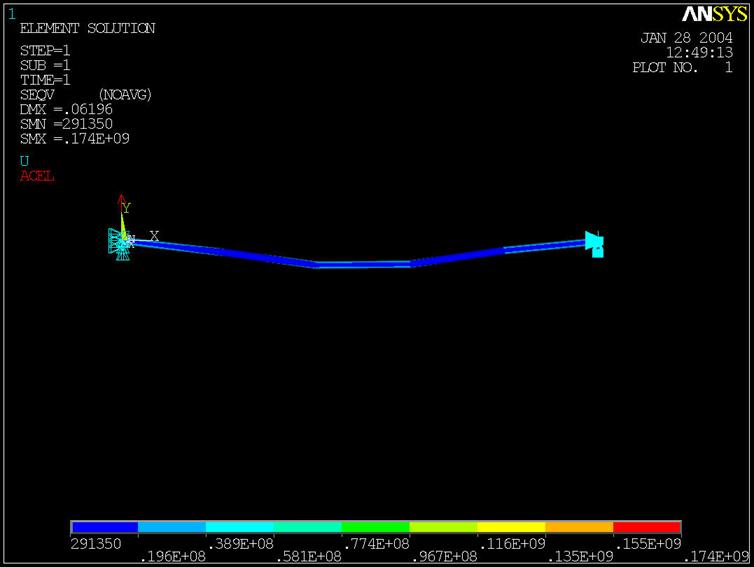Image resolution: width=754 pixels, height=567 pixels.
Task: Click the SMX =.174E+09 value
Action: pyautogui.click(x=75, y=139)
